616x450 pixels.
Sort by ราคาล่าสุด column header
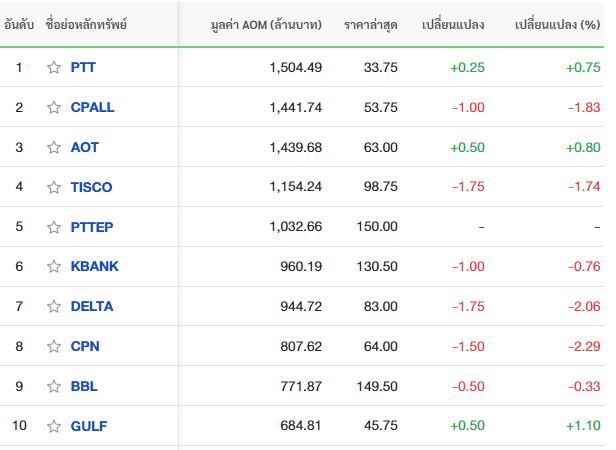click(x=370, y=25)
